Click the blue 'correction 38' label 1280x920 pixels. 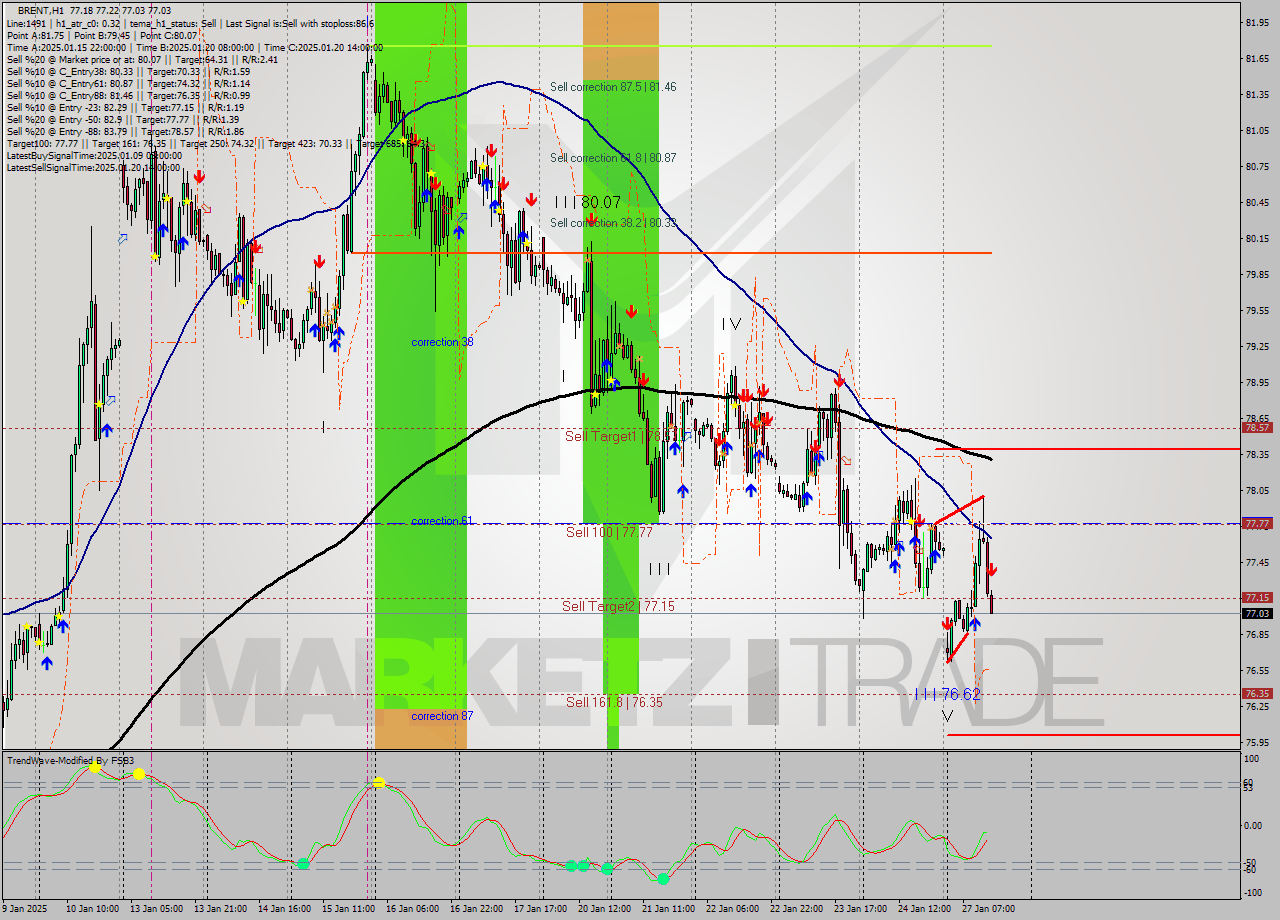442,342
